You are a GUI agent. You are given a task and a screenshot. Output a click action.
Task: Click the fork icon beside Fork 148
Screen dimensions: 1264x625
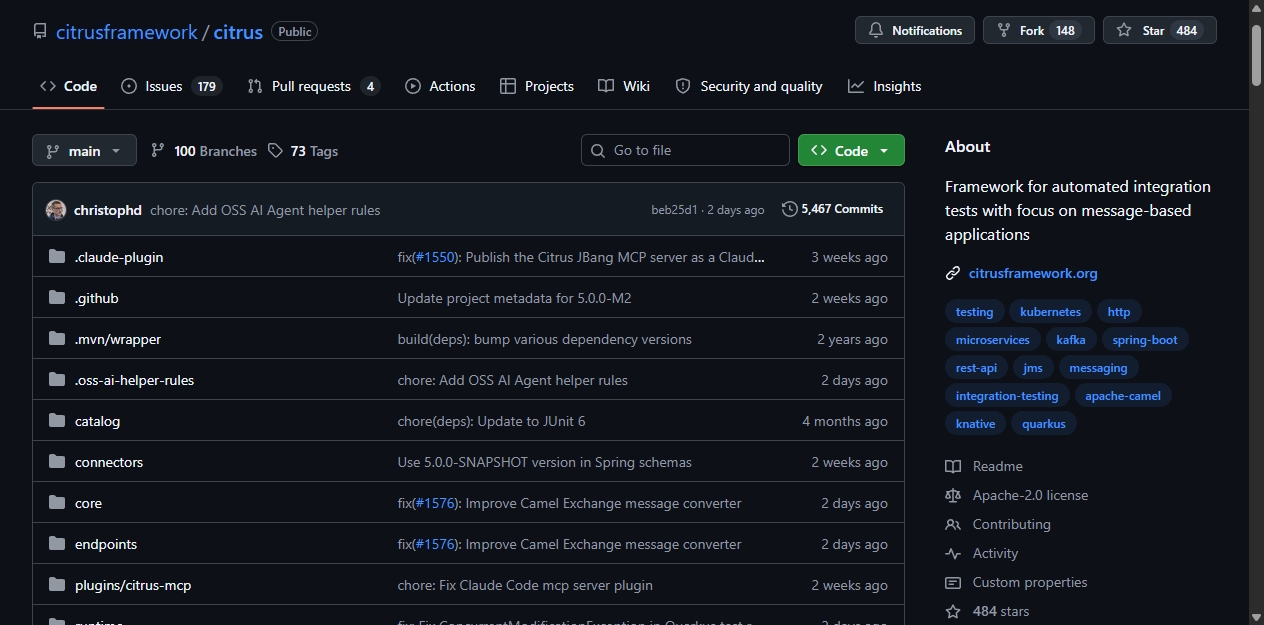[1003, 31]
